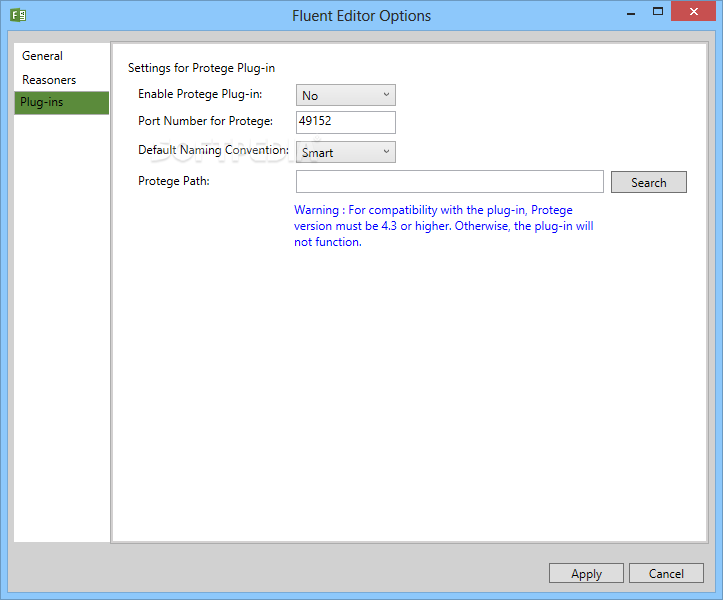
Task: Click the blue compatibility warning text
Action: tap(444, 226)
